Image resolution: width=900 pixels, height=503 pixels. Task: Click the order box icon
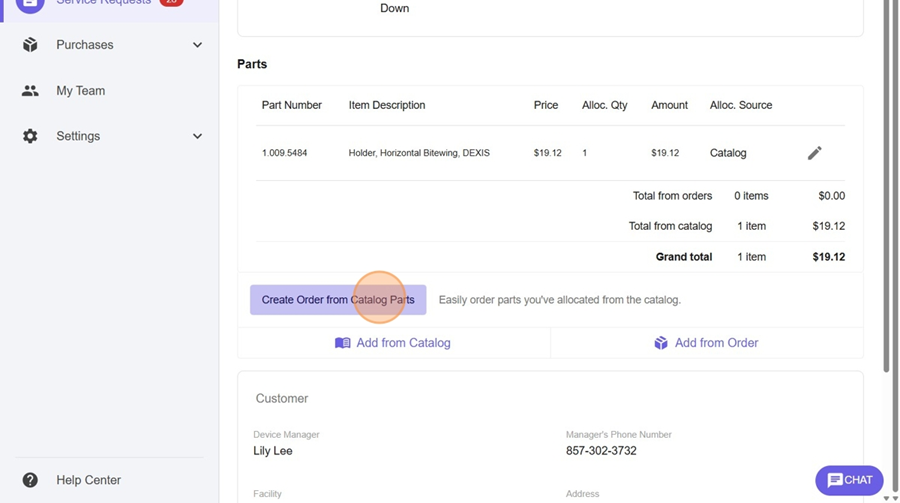point(661,343)
